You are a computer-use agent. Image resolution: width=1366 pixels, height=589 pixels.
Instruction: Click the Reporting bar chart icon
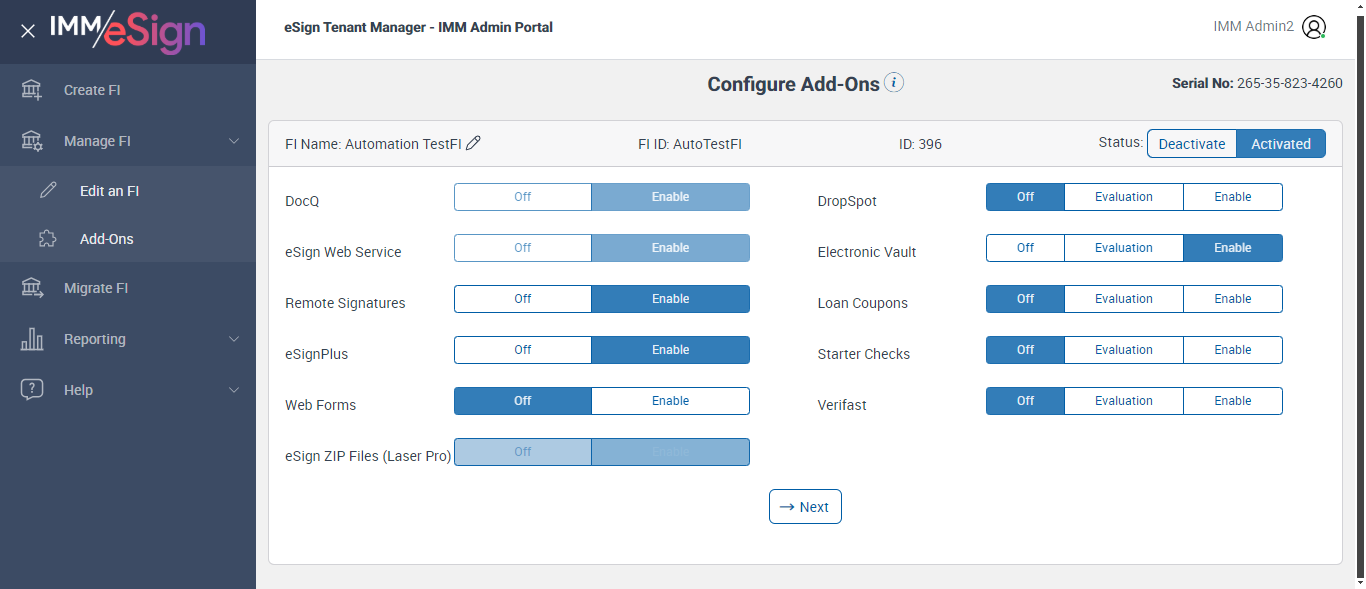click(x=32, y=339)
